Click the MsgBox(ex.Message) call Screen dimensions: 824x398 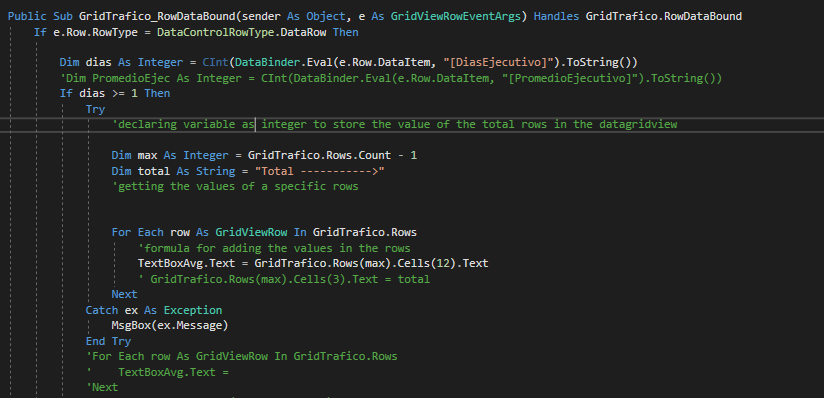click(x=170, y=325)
